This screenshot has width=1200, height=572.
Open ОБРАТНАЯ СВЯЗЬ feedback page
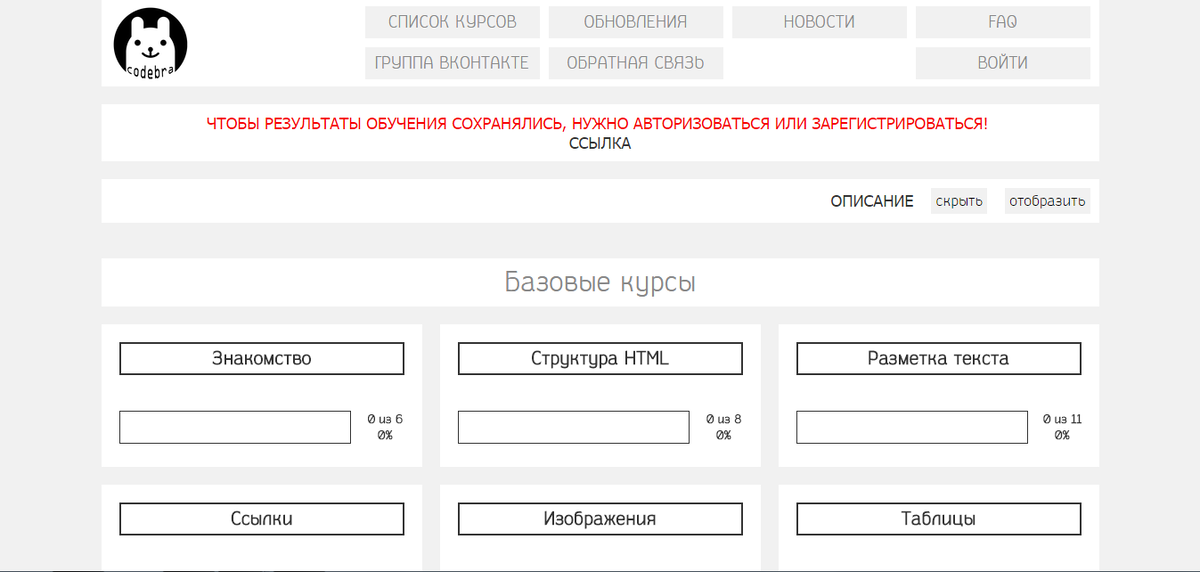(635, 63)
